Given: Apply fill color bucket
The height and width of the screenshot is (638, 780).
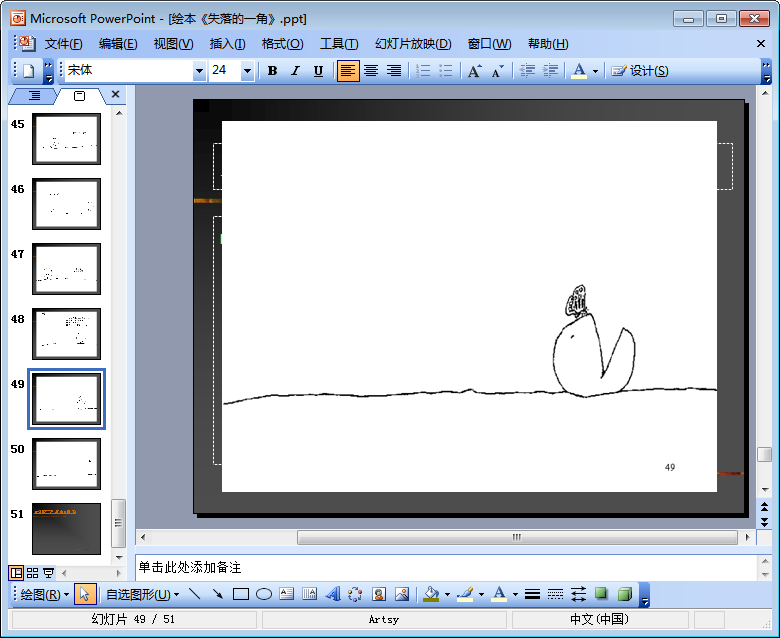Looking at the screenshot, I should tap(431, 594).
